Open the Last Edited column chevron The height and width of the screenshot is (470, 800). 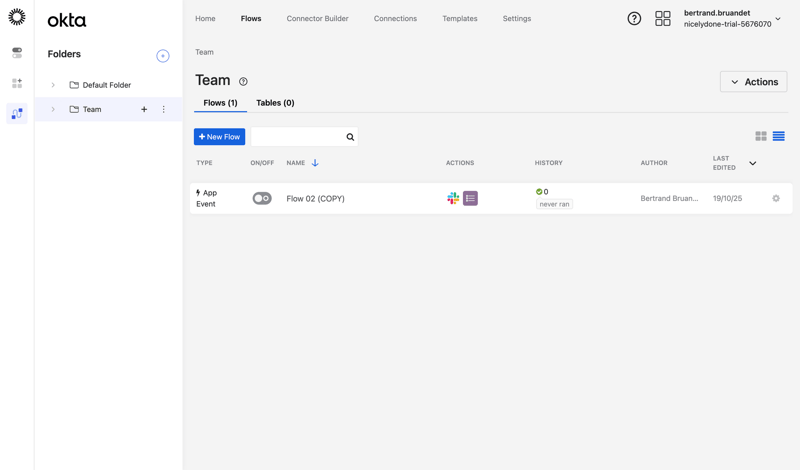click(753, 163)
